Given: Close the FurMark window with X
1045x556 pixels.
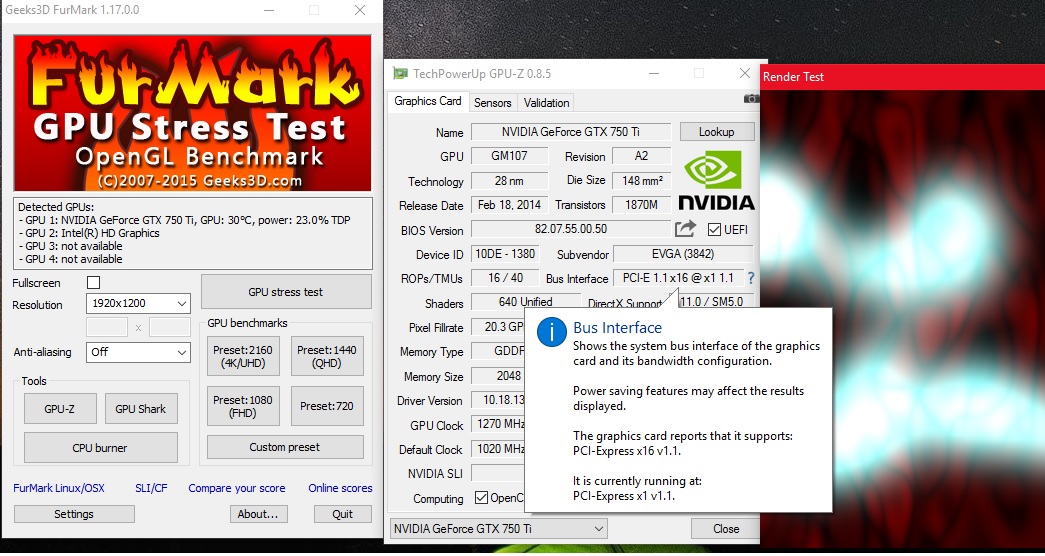Looking at the screenshot, I should pos(360,10).
